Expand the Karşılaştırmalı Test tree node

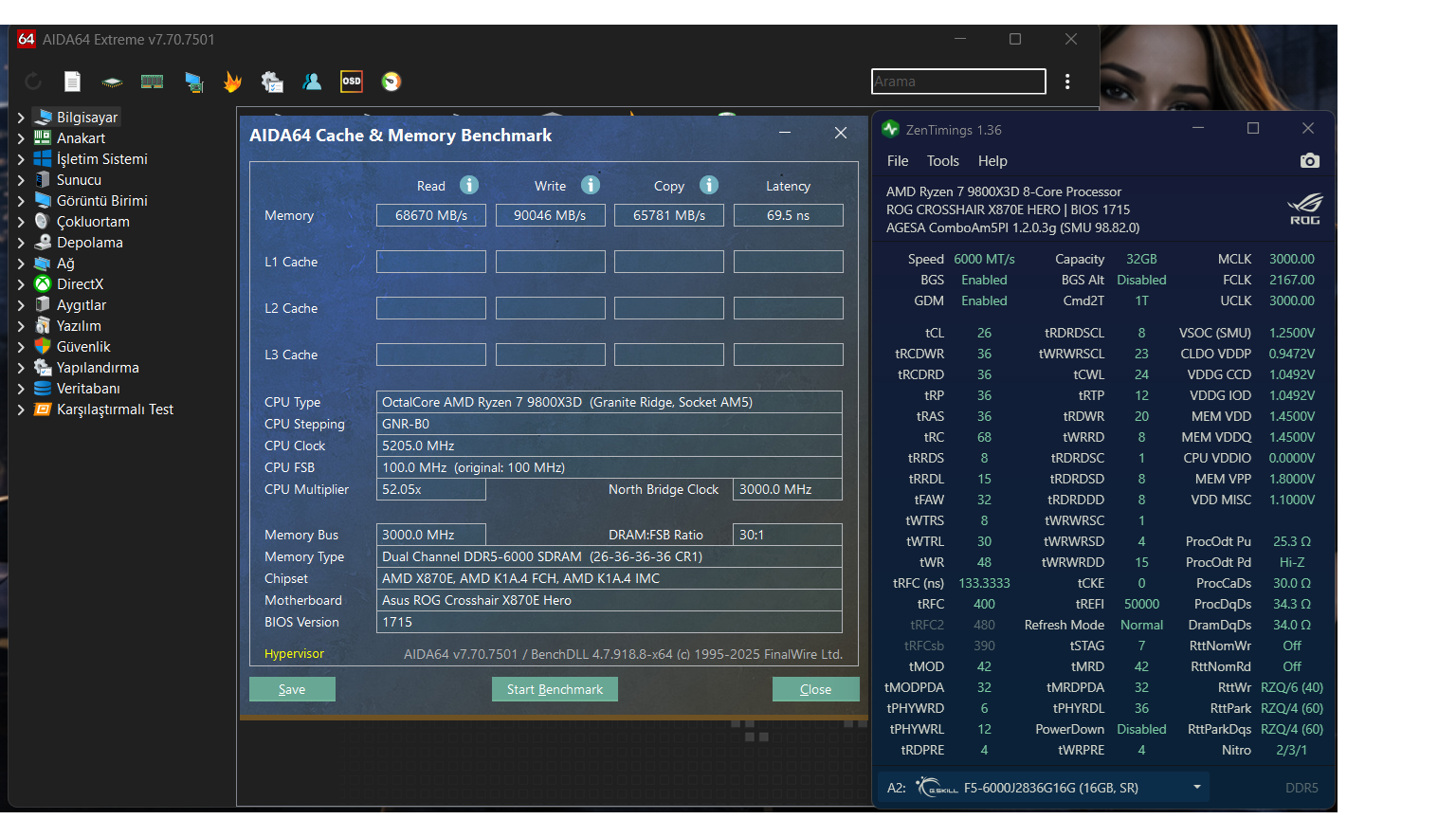coord(21,409)
